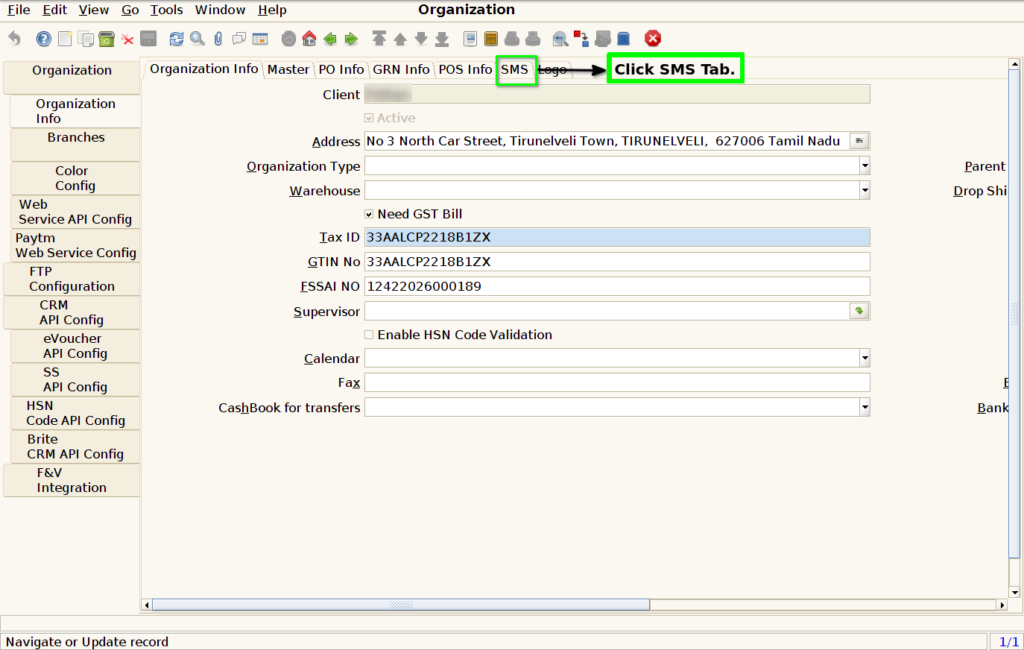Expand the Warehouse dropdown
1024x650 pixels.
coord(865,191)
